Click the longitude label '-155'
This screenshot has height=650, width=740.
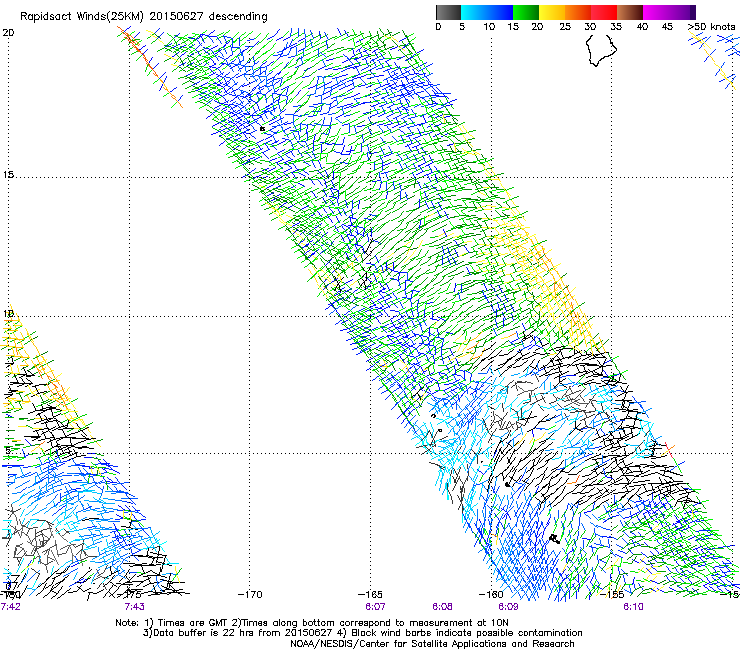point(612,594)
